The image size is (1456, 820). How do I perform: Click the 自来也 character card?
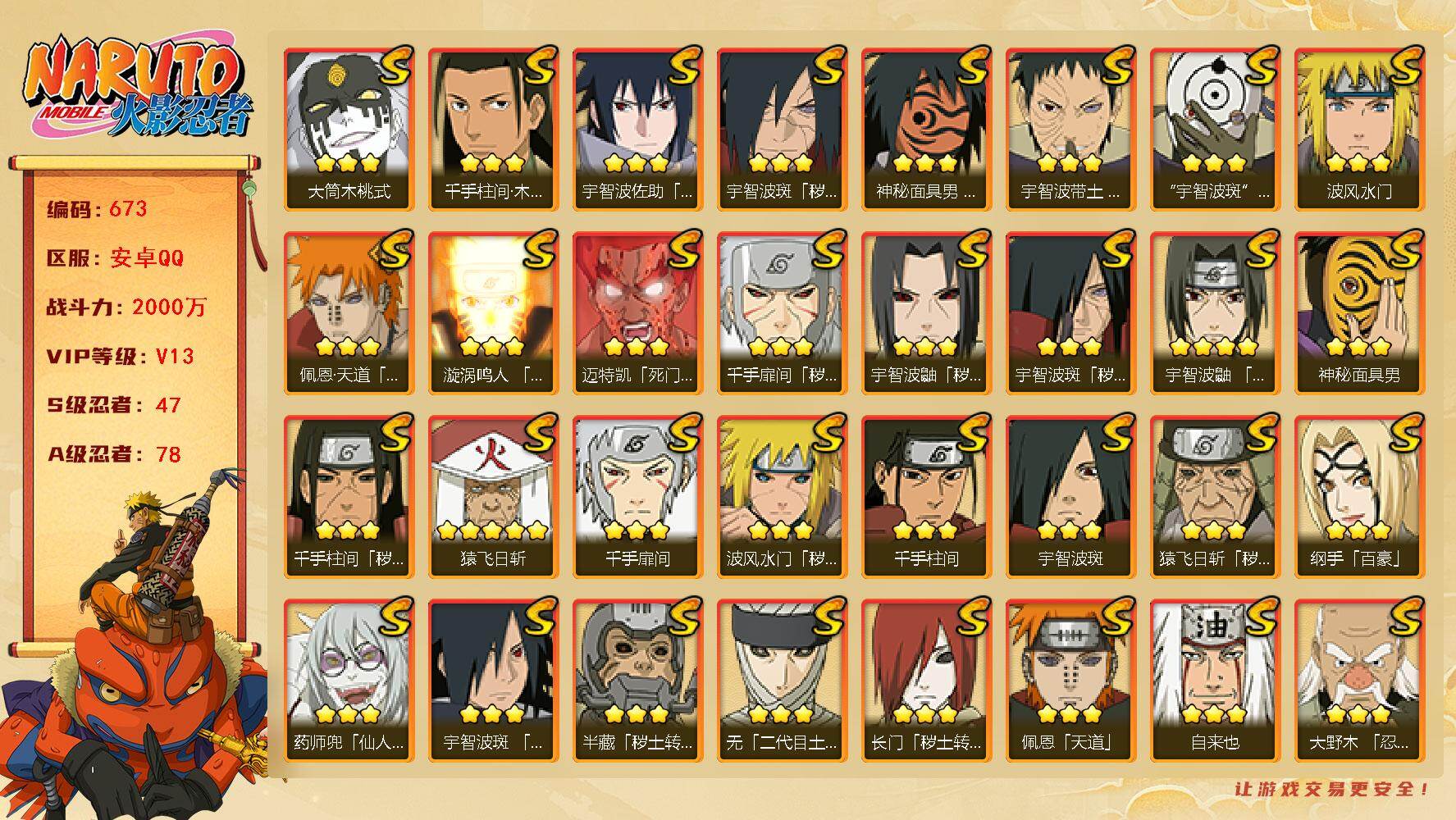[1215, 681]
